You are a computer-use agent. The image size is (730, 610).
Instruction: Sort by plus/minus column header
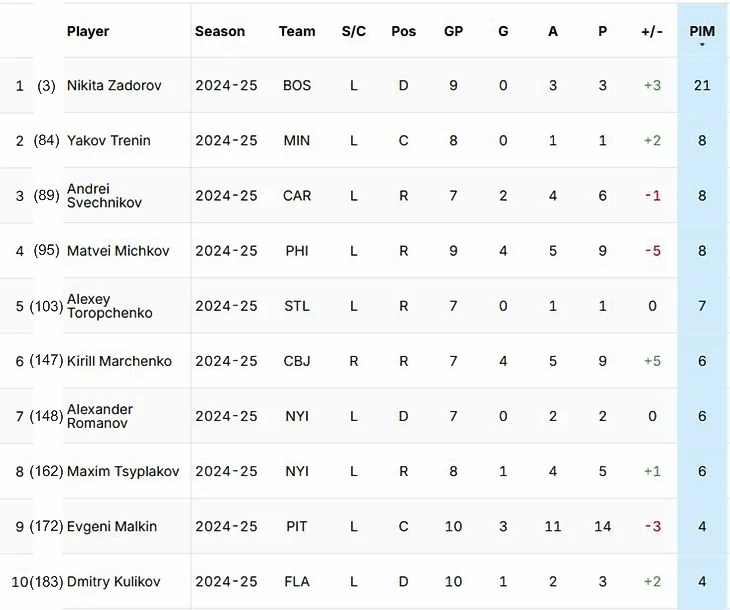coord(652,31)
